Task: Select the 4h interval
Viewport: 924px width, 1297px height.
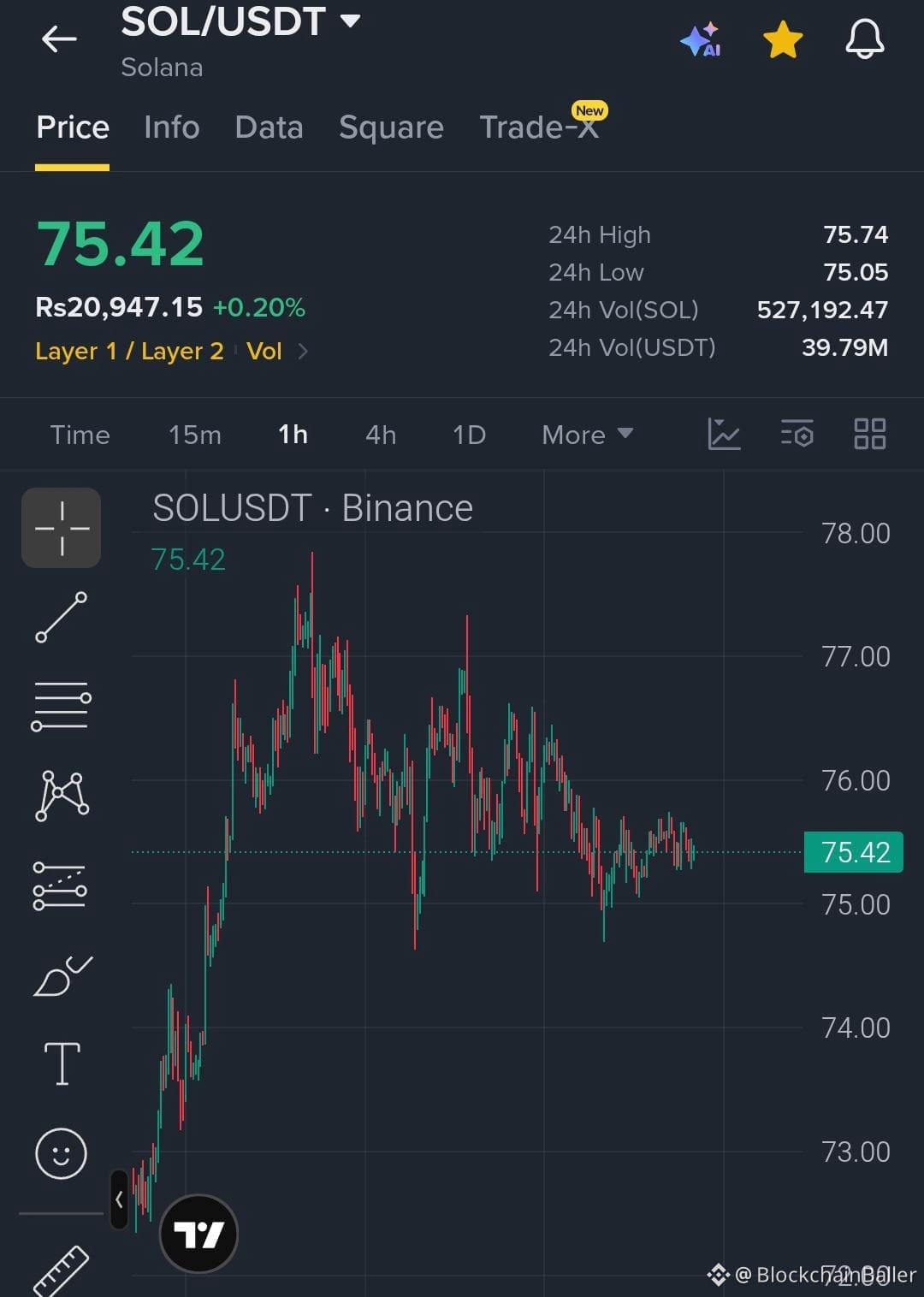Action: click(381, 435)
